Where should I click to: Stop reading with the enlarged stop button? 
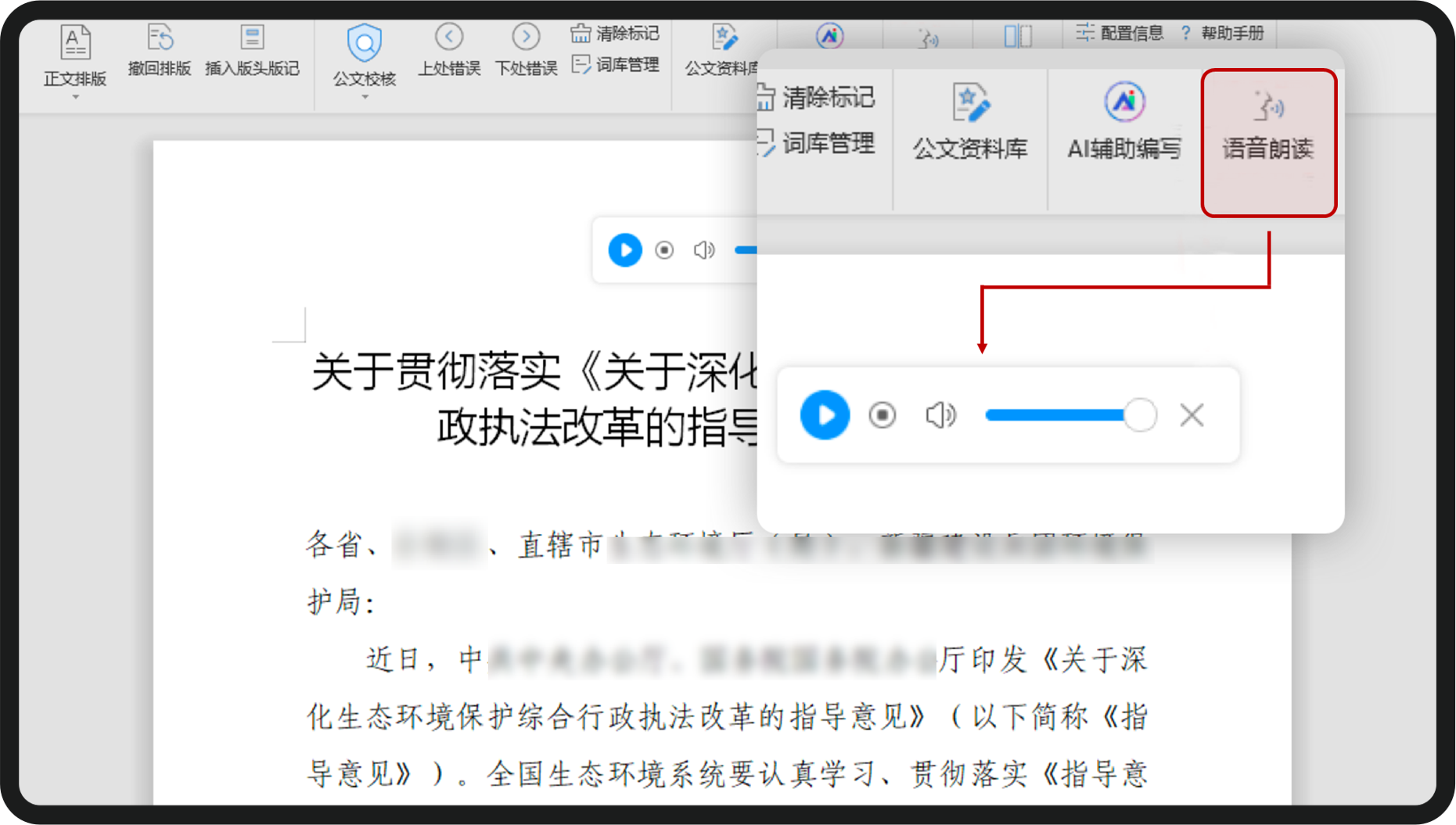[x=883, y=414]
